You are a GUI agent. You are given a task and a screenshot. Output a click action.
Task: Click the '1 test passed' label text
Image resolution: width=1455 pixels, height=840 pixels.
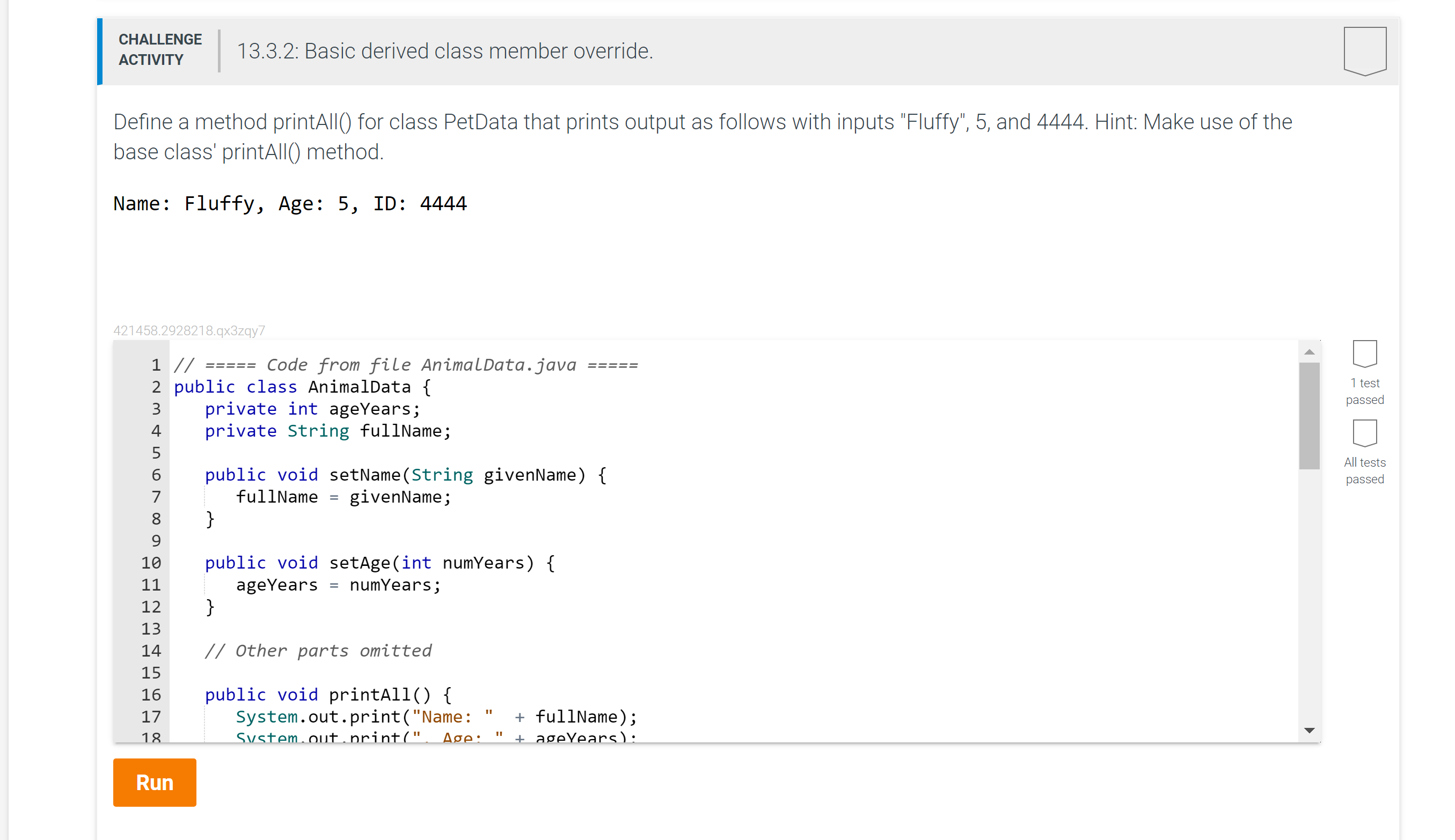point(1364,391)
